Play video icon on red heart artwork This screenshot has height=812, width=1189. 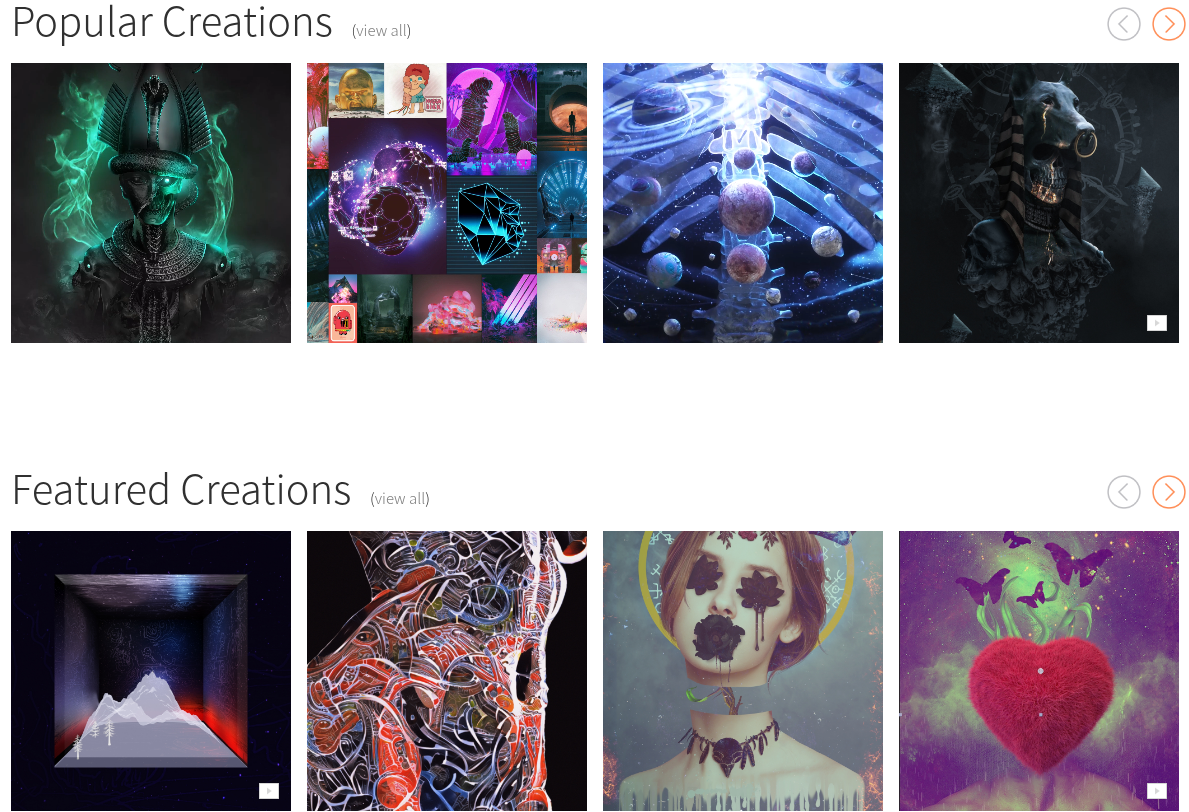[x=1156, y=791]
